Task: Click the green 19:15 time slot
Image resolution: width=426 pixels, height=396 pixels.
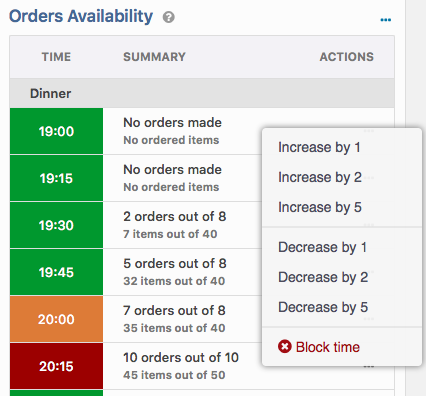Action: (x=56, y=178)
